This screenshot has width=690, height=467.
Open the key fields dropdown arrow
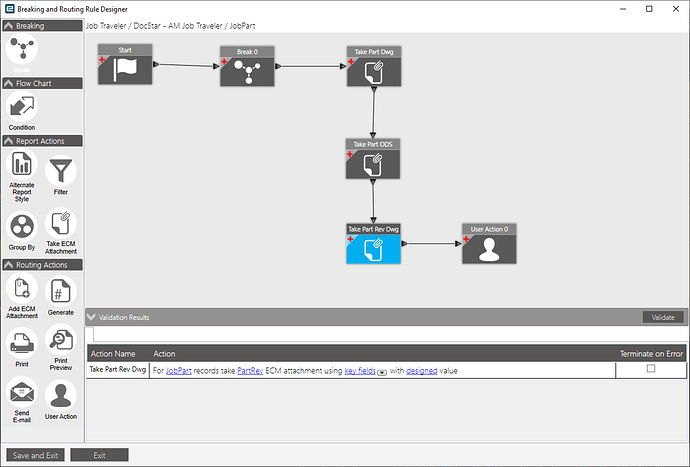(382, 372)
